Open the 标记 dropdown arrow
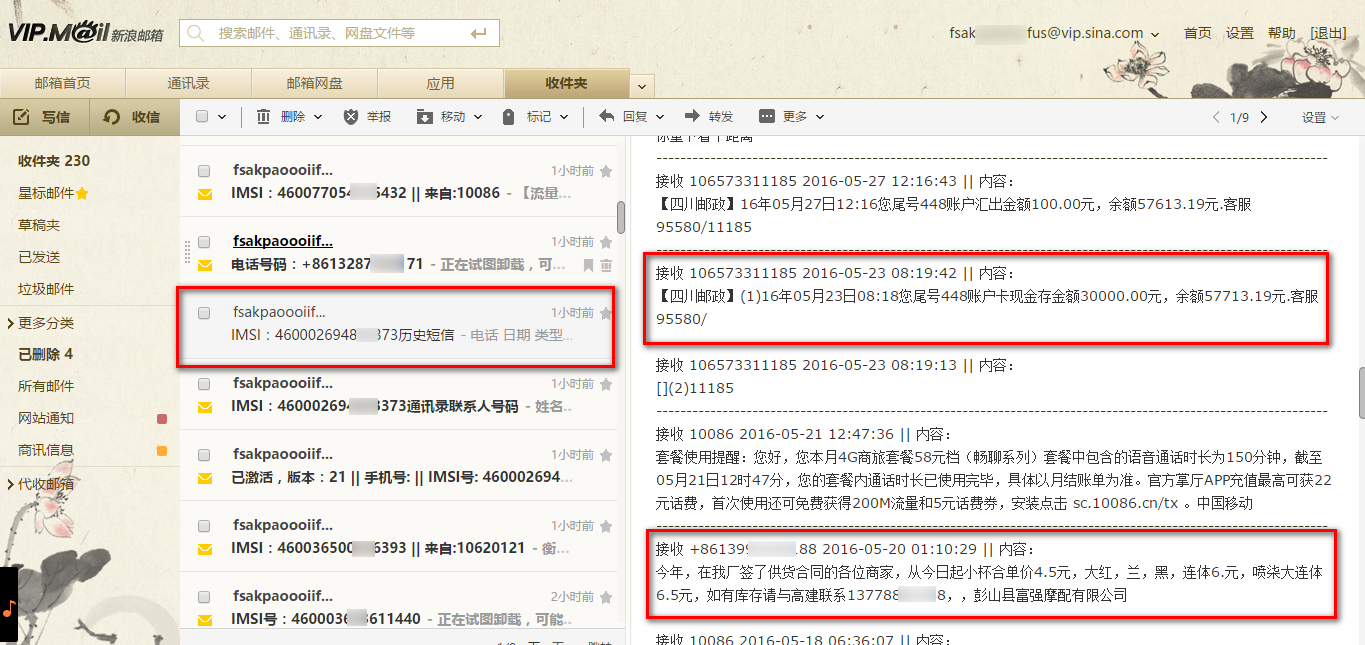The image size is (1365, 645). pos(564,117)
